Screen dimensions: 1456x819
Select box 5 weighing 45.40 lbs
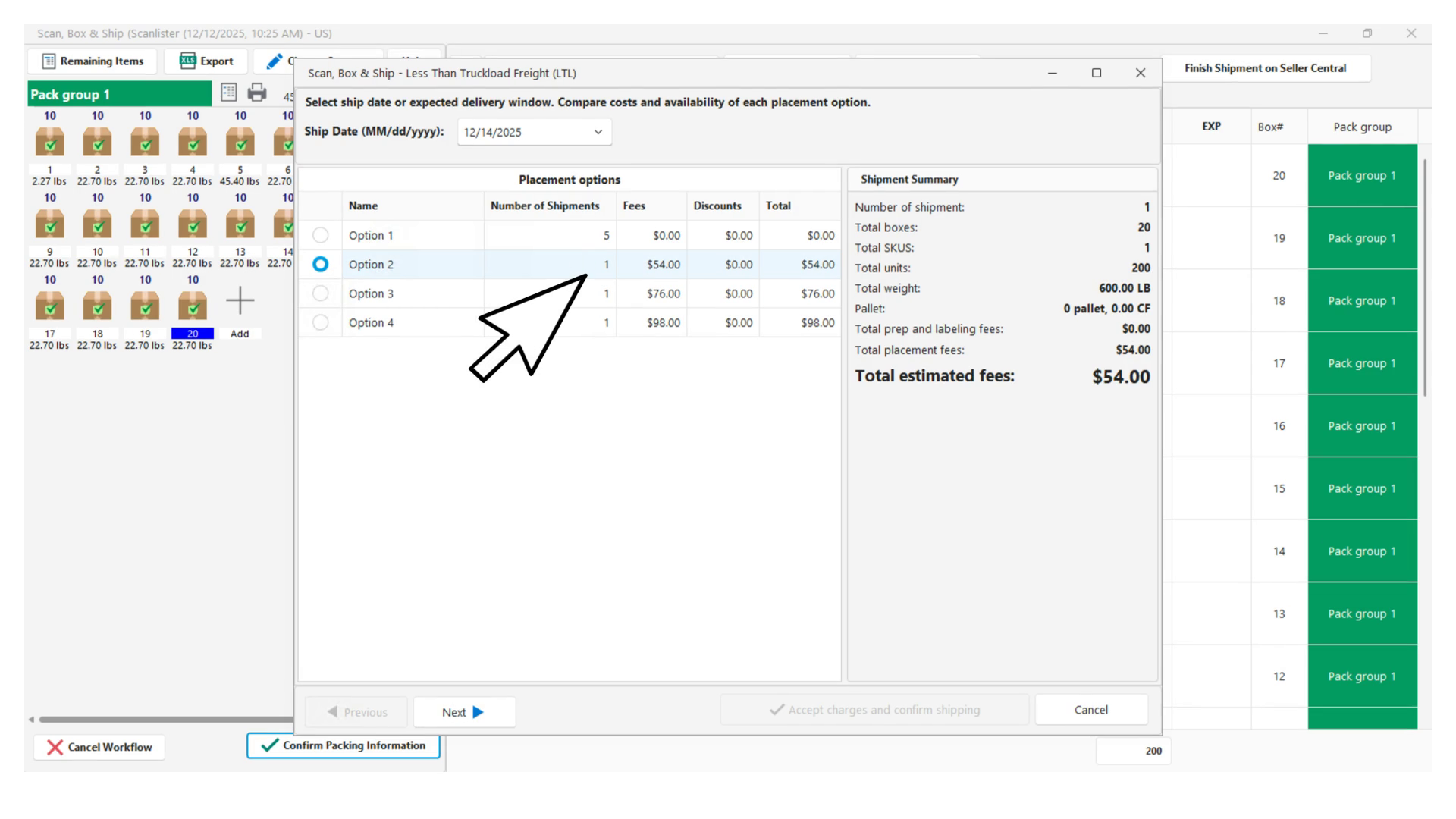click(240, 143)
